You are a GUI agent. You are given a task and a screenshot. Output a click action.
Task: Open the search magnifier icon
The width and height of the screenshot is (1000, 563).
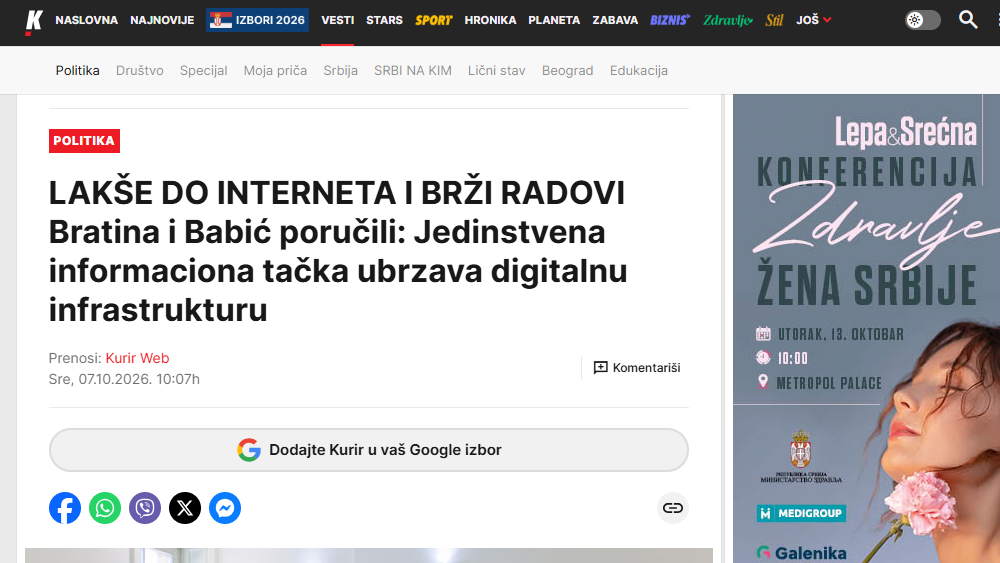(x=967, y=20)
